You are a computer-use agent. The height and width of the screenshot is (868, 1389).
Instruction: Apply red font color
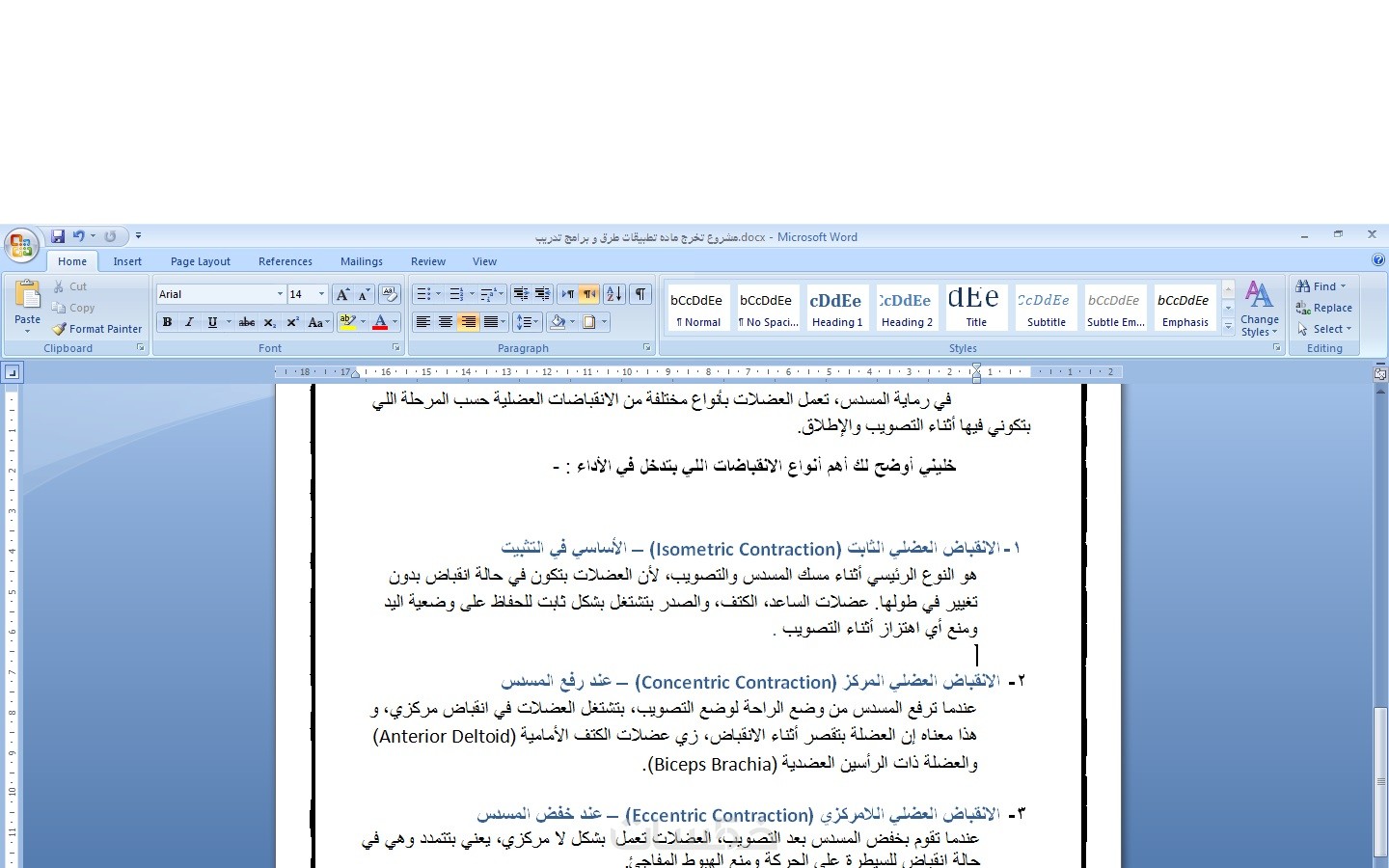click(380, 322)
